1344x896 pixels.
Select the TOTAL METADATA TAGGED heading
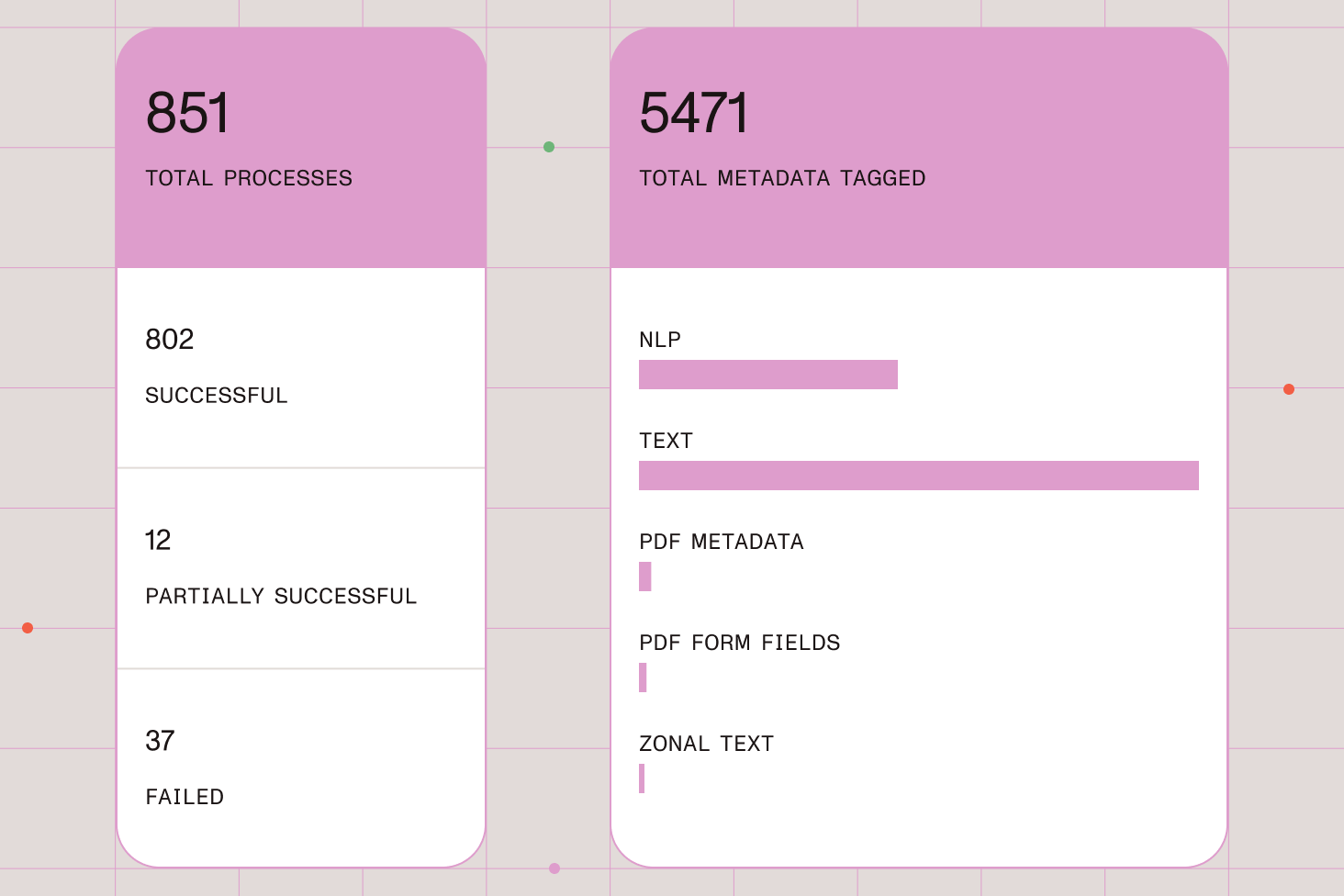[782, 178]
